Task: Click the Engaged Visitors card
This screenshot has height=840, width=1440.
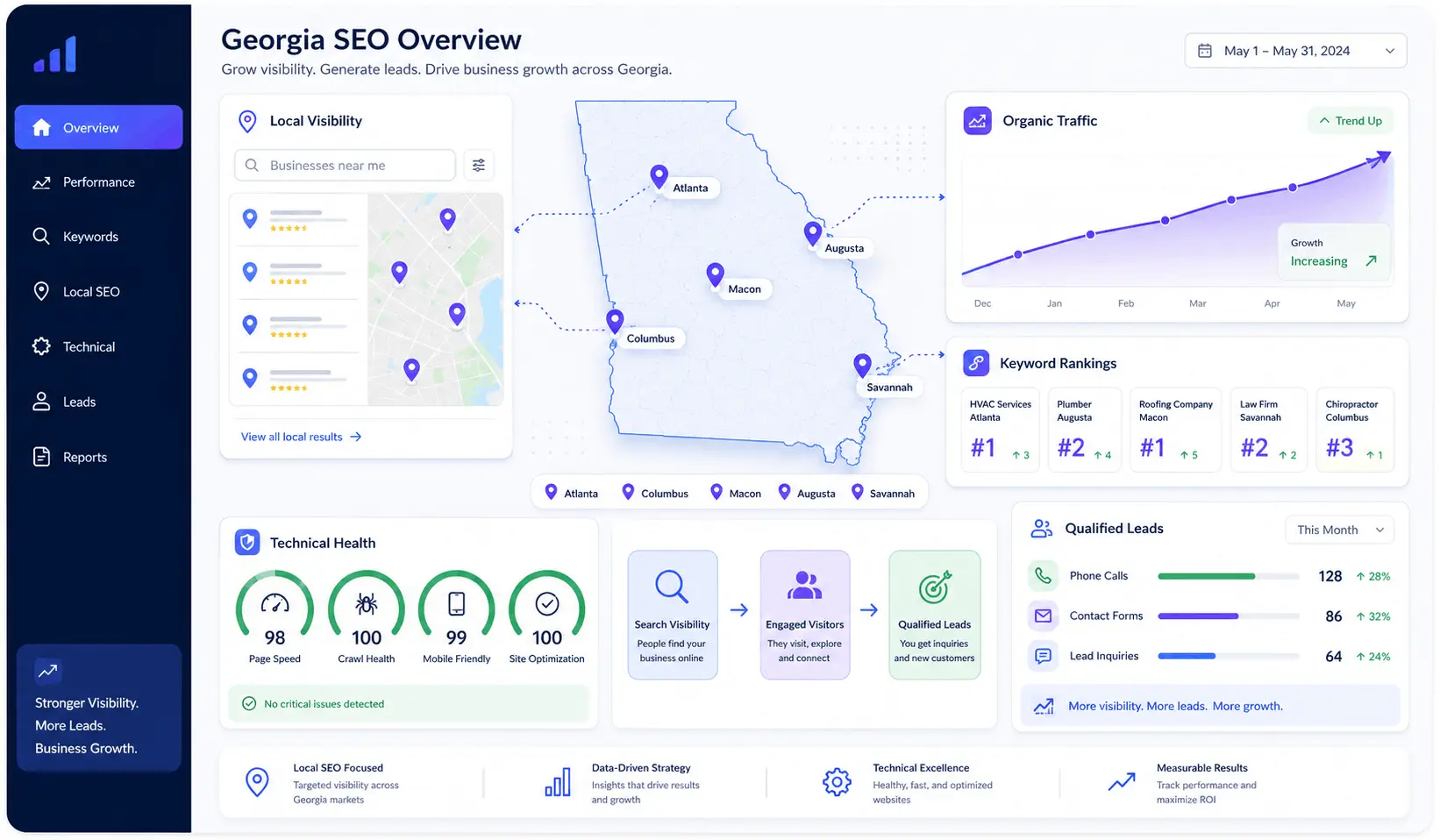Action: (x=805, y=615)
